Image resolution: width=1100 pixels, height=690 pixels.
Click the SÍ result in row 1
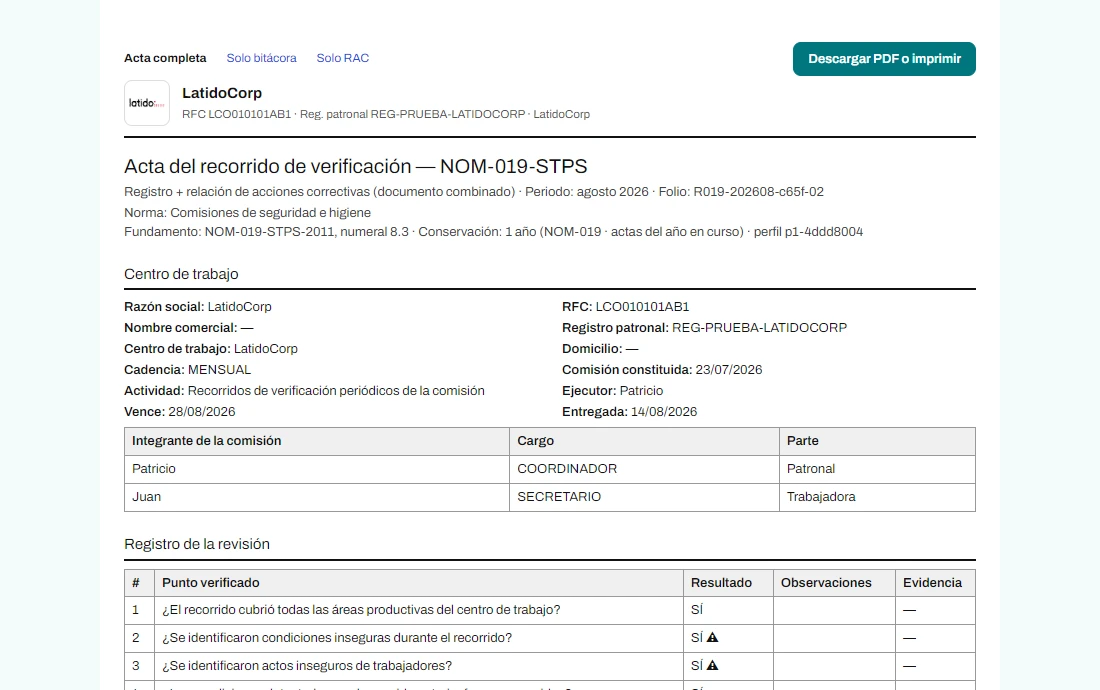click(x=697, y=610)
